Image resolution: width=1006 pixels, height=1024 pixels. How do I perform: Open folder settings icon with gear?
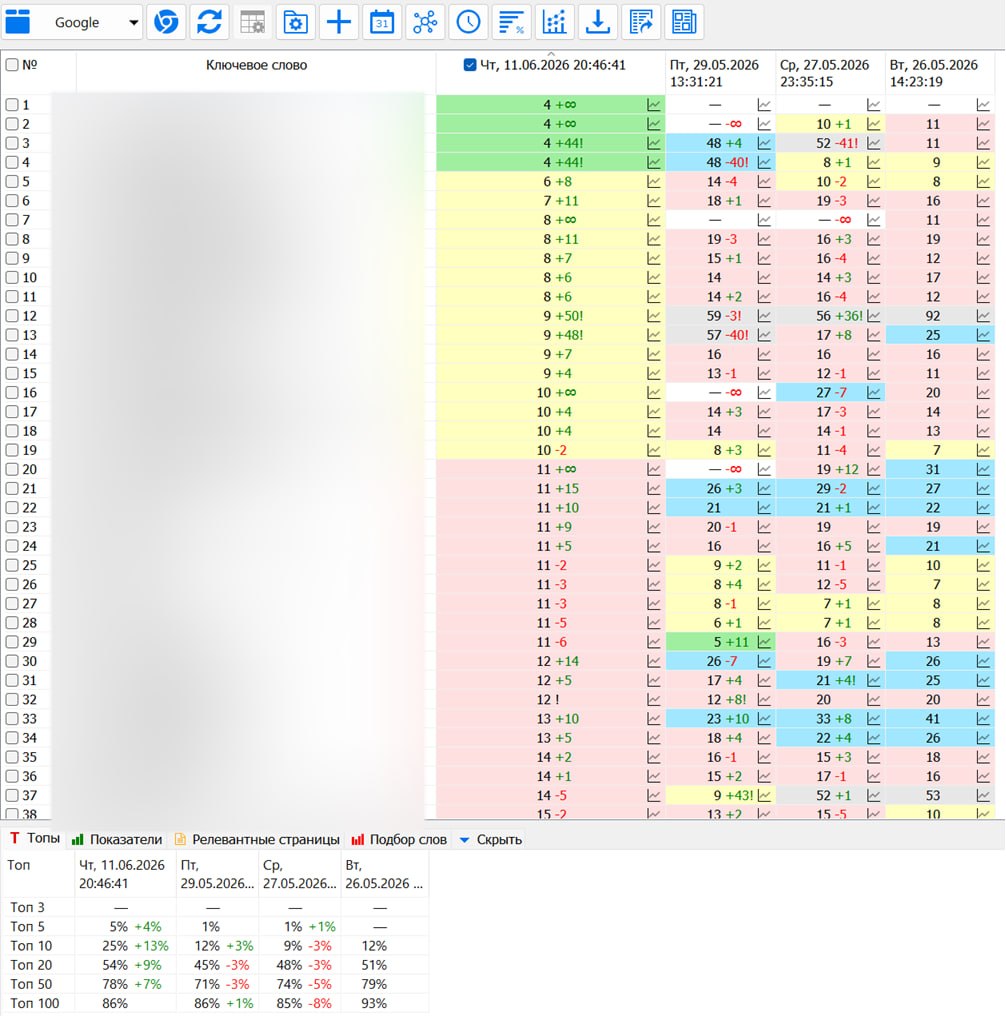[x=295, y=22]
